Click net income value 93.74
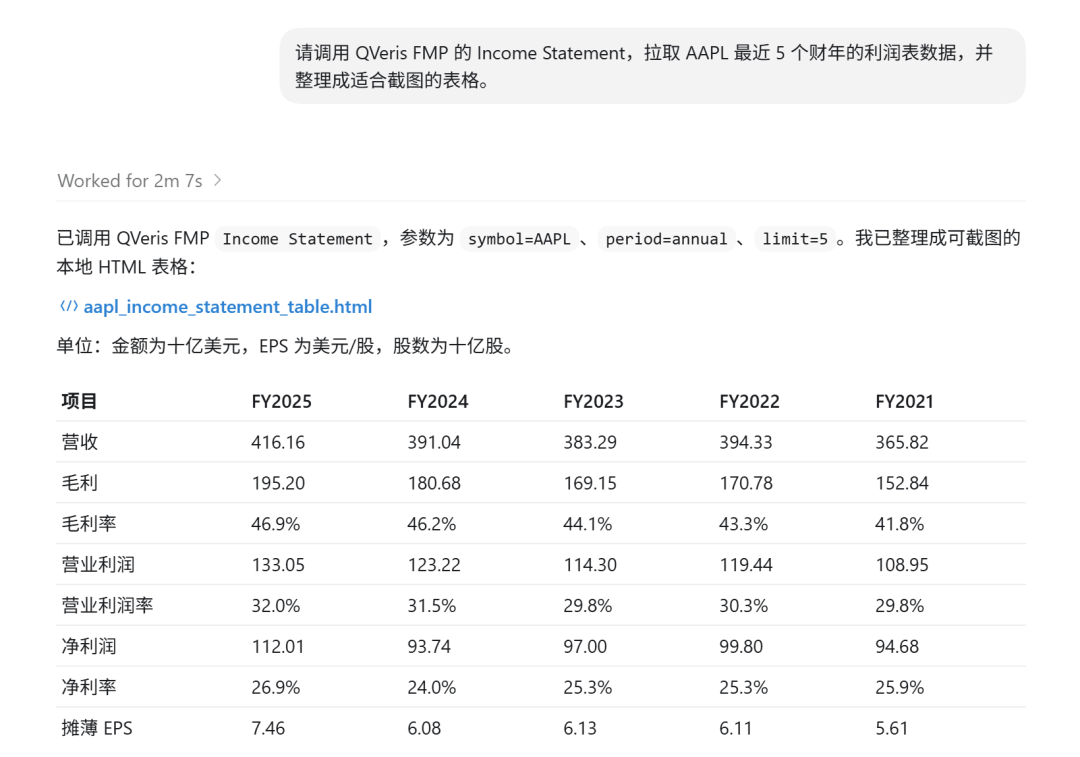The height and width of the screenshot is (757, 1080). point(429,646)
